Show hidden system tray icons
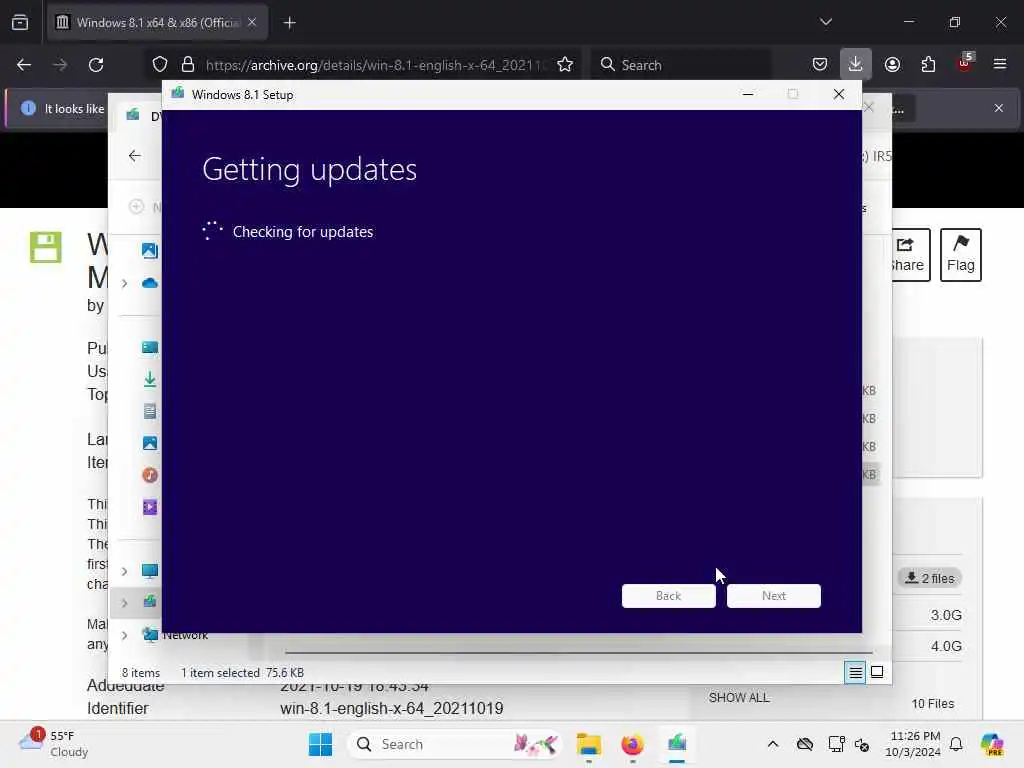The image size is (1024, 768). [773, 744]
